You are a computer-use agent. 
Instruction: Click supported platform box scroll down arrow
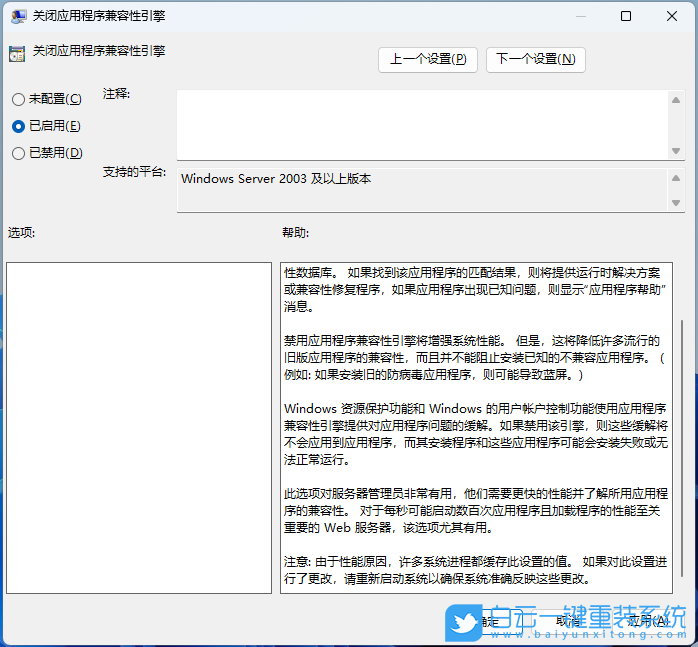(676, 203)
